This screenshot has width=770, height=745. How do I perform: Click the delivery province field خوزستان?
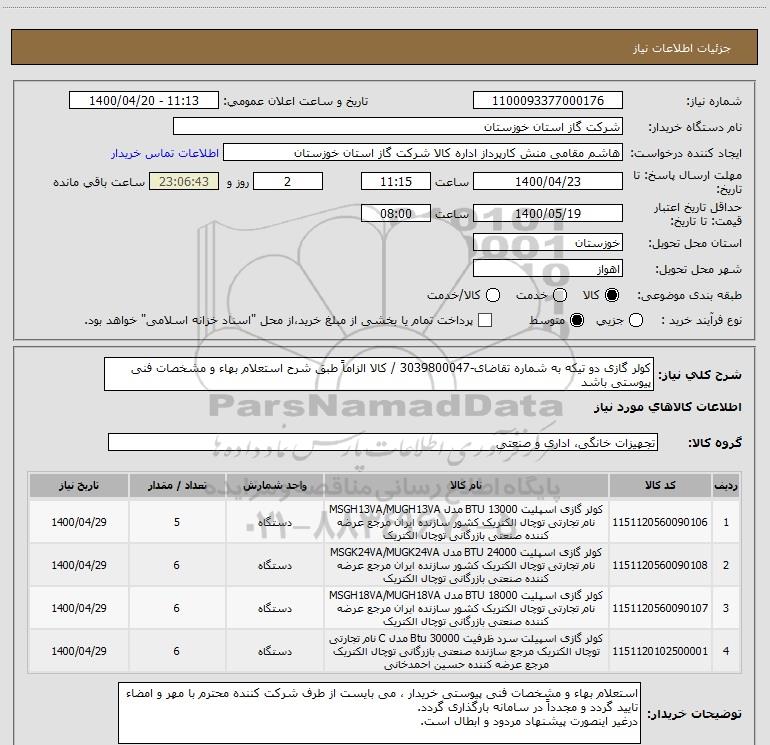point(548,243)
